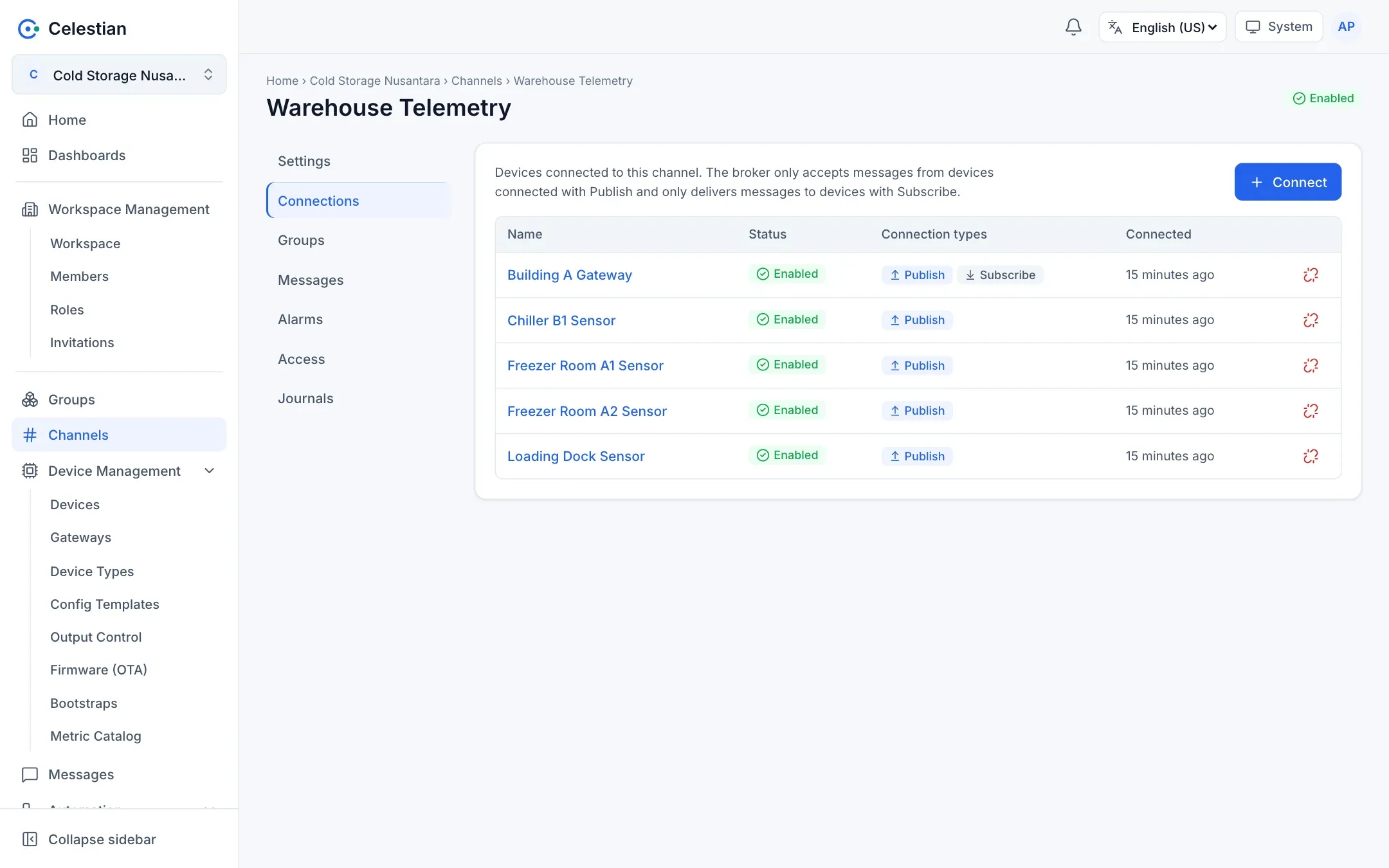The height and width of the screenshot is (868, 1389).
Task: Click the Celestian logo icon
Action: coord(28,28)
